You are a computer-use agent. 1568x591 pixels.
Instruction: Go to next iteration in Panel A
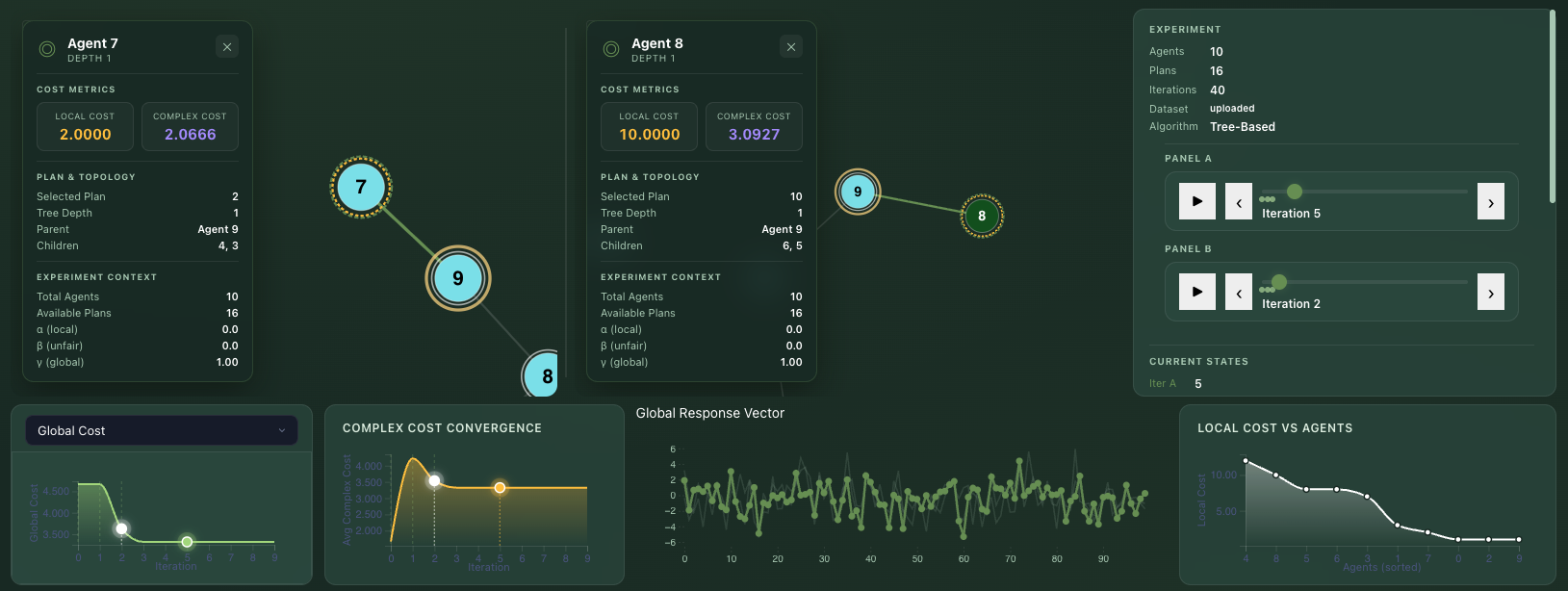[1491, 201]
